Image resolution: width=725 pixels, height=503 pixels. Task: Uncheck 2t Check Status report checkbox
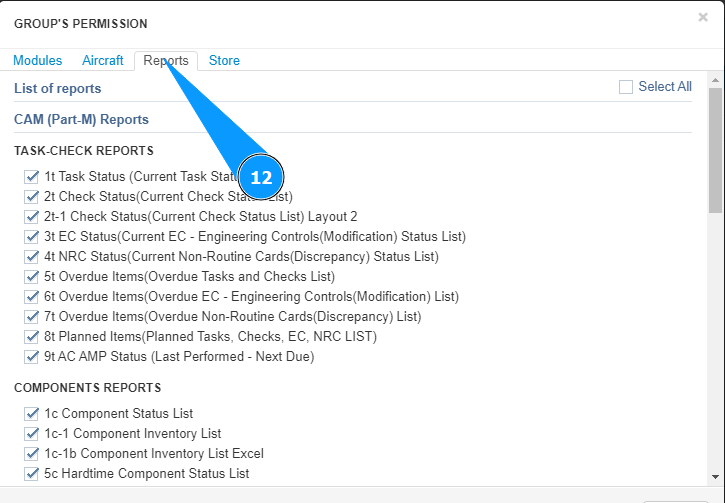(32, 197)
